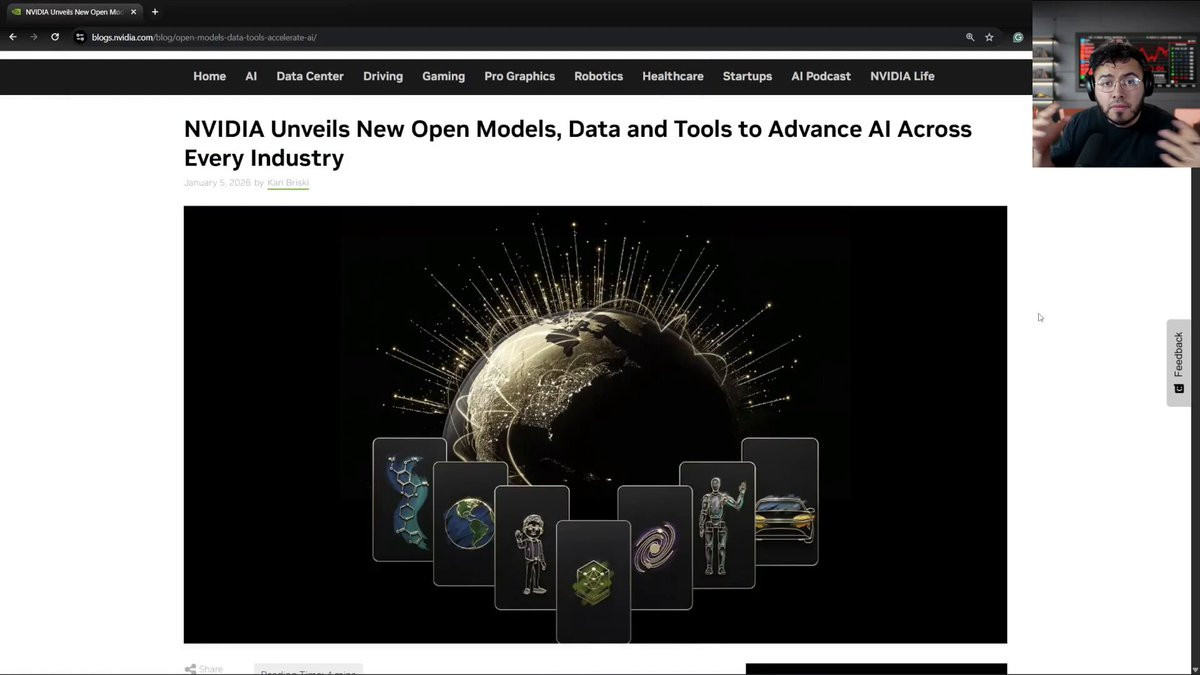
Task: Open the Healthcare category
Action: click(x=673, y=76)
